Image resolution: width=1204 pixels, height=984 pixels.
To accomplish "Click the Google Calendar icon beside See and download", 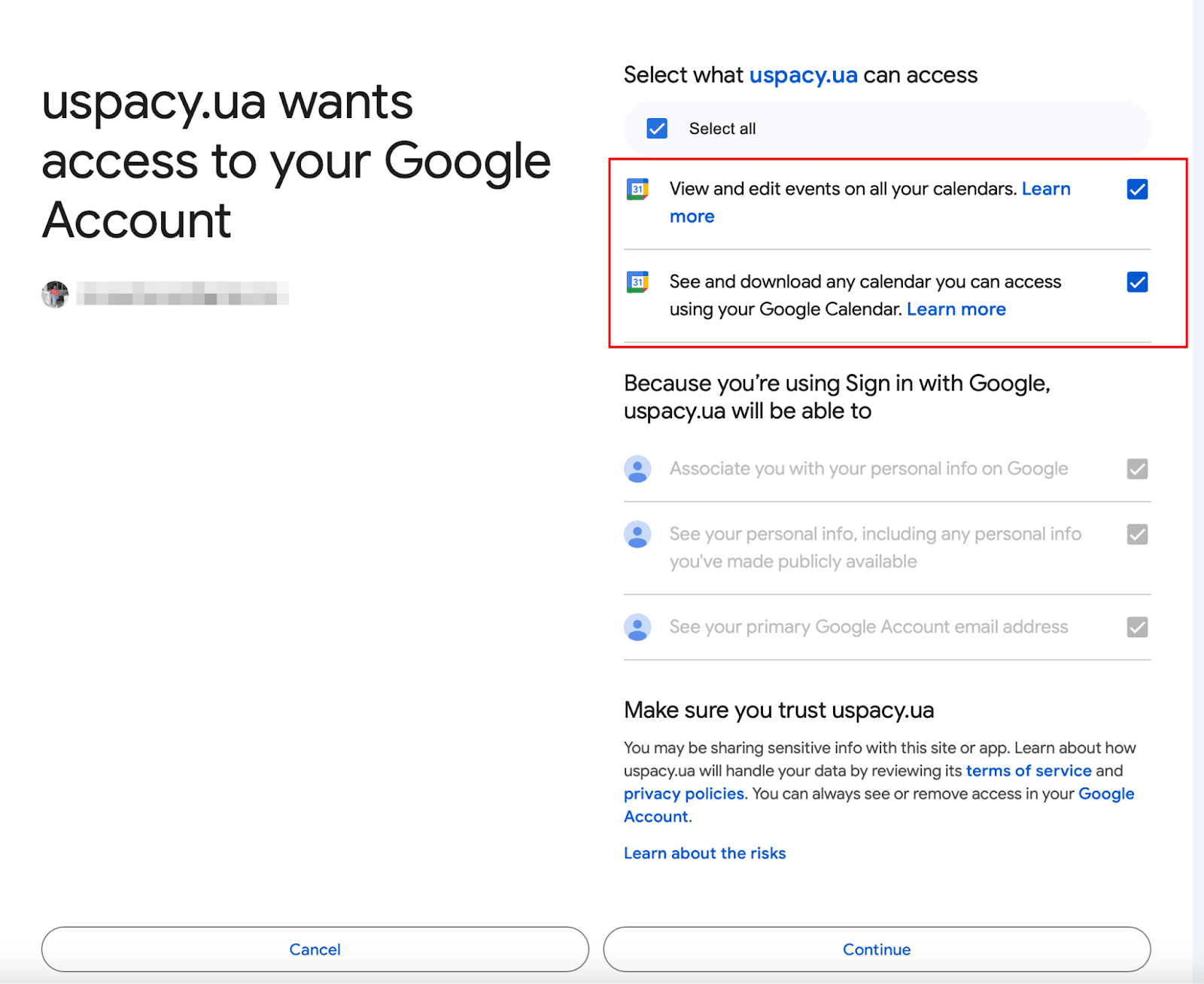I will click(637, 282).
